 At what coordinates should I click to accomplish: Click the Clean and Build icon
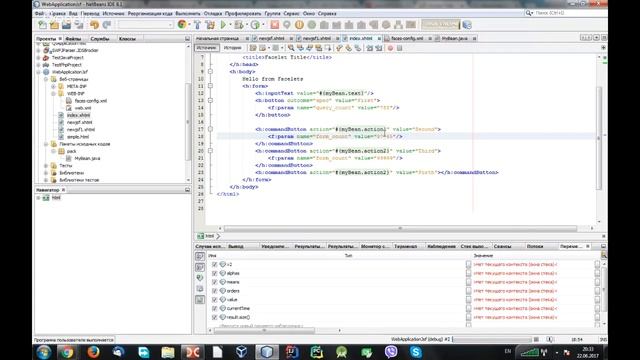tap(210, 25)
